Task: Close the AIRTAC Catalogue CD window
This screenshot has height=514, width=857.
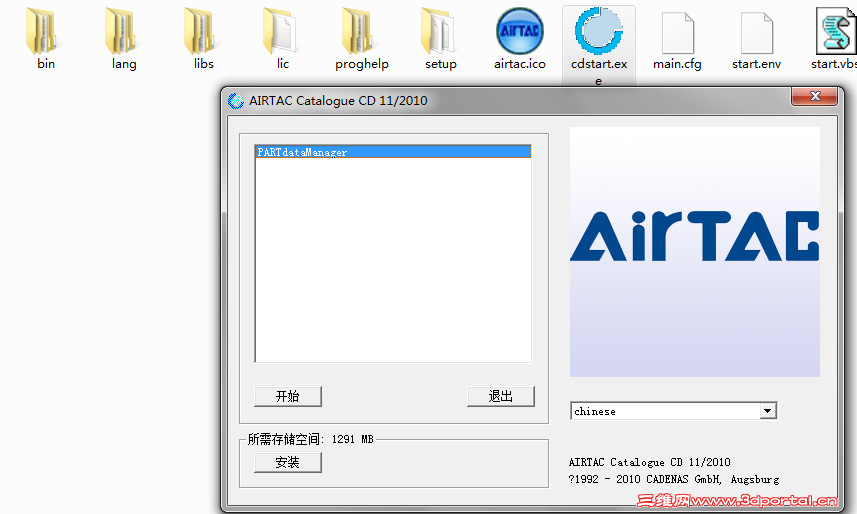Action: pos(814,96)
